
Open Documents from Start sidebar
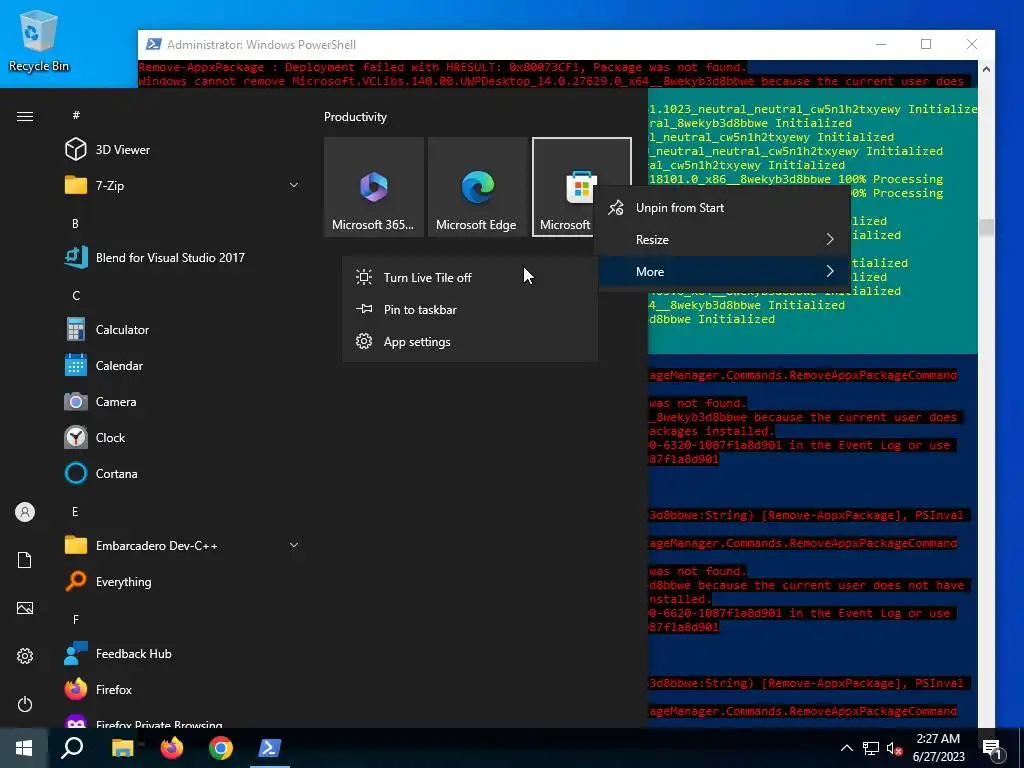coord(25,560)
